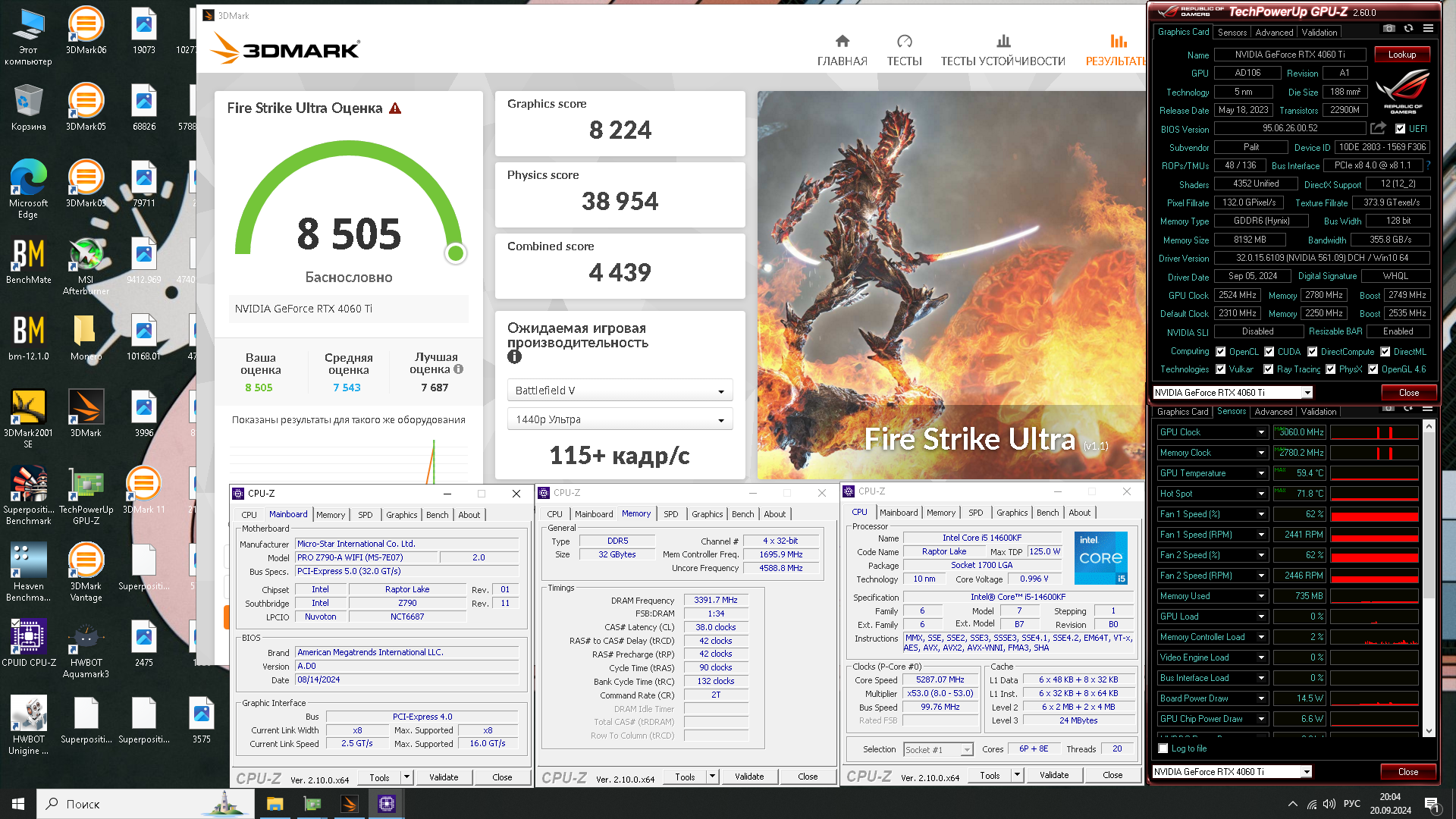
Task: Open the Monero folder icon
Action: (86, 337)
